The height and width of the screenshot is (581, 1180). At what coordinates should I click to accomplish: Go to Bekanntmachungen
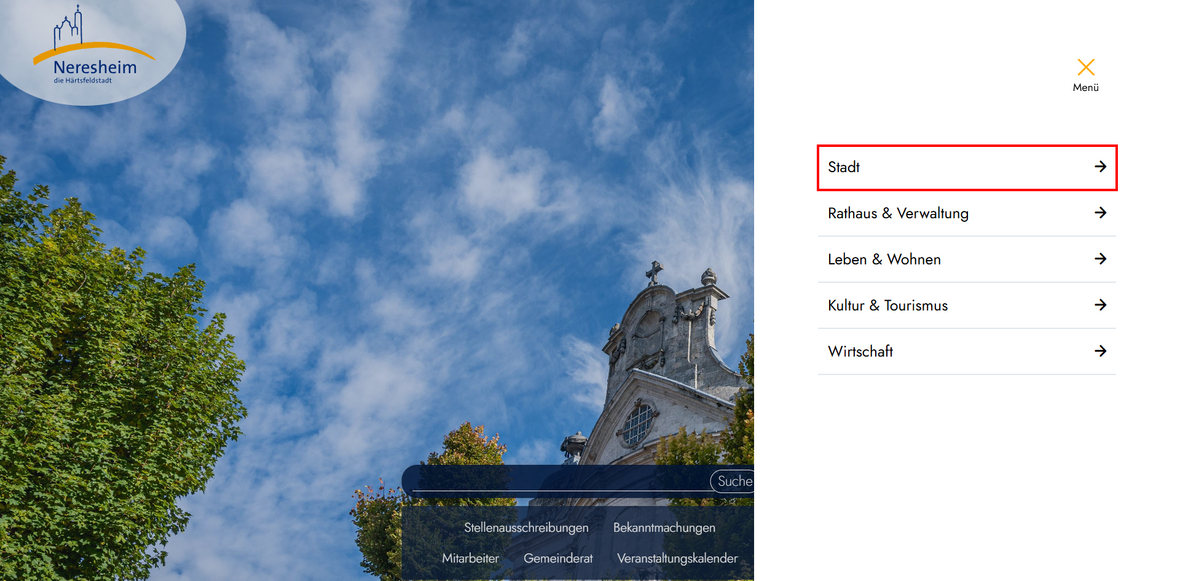click(664, 527)
